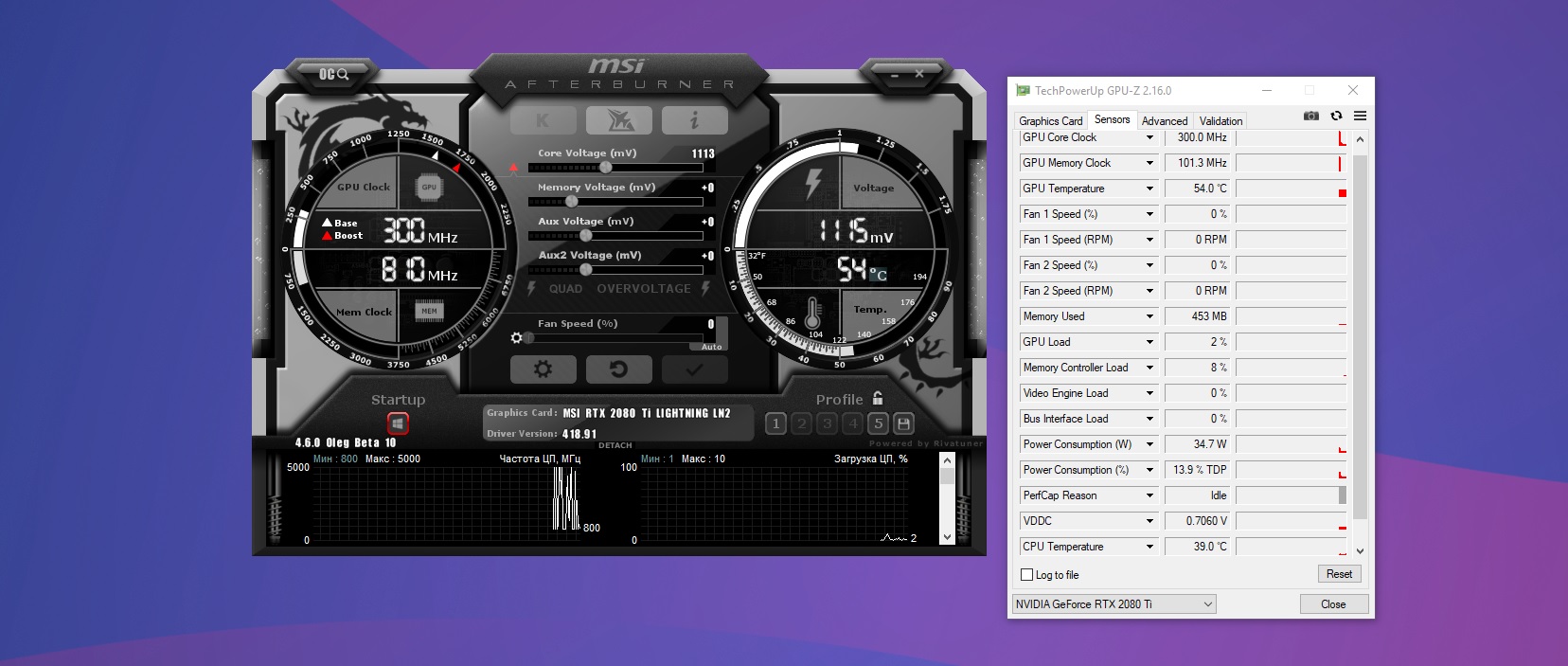Screen dimensions: 1568x666
Task: Select profile slot 1
Action: (775, 423)
